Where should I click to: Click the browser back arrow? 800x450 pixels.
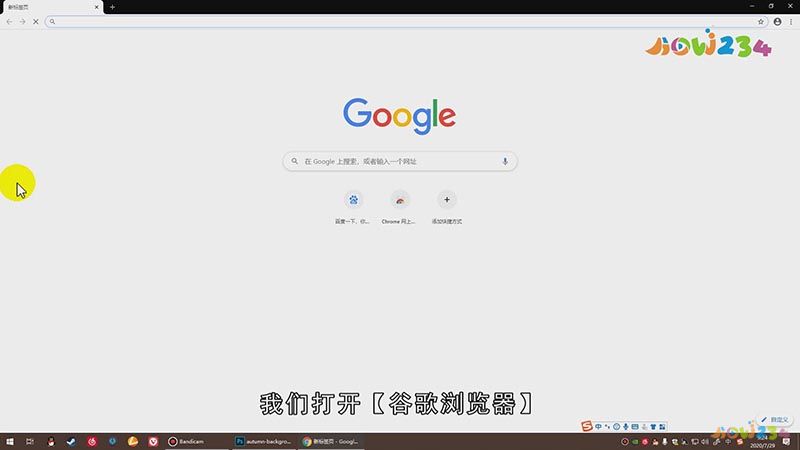(x=10, y=22)
